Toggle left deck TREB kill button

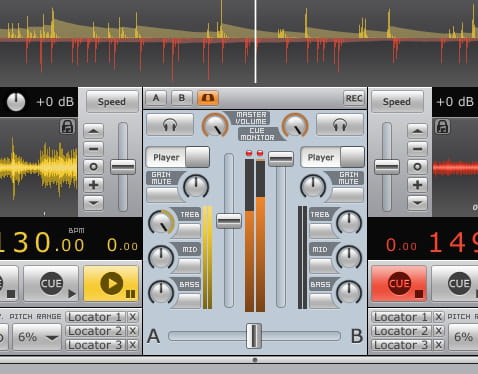(188, 230)
